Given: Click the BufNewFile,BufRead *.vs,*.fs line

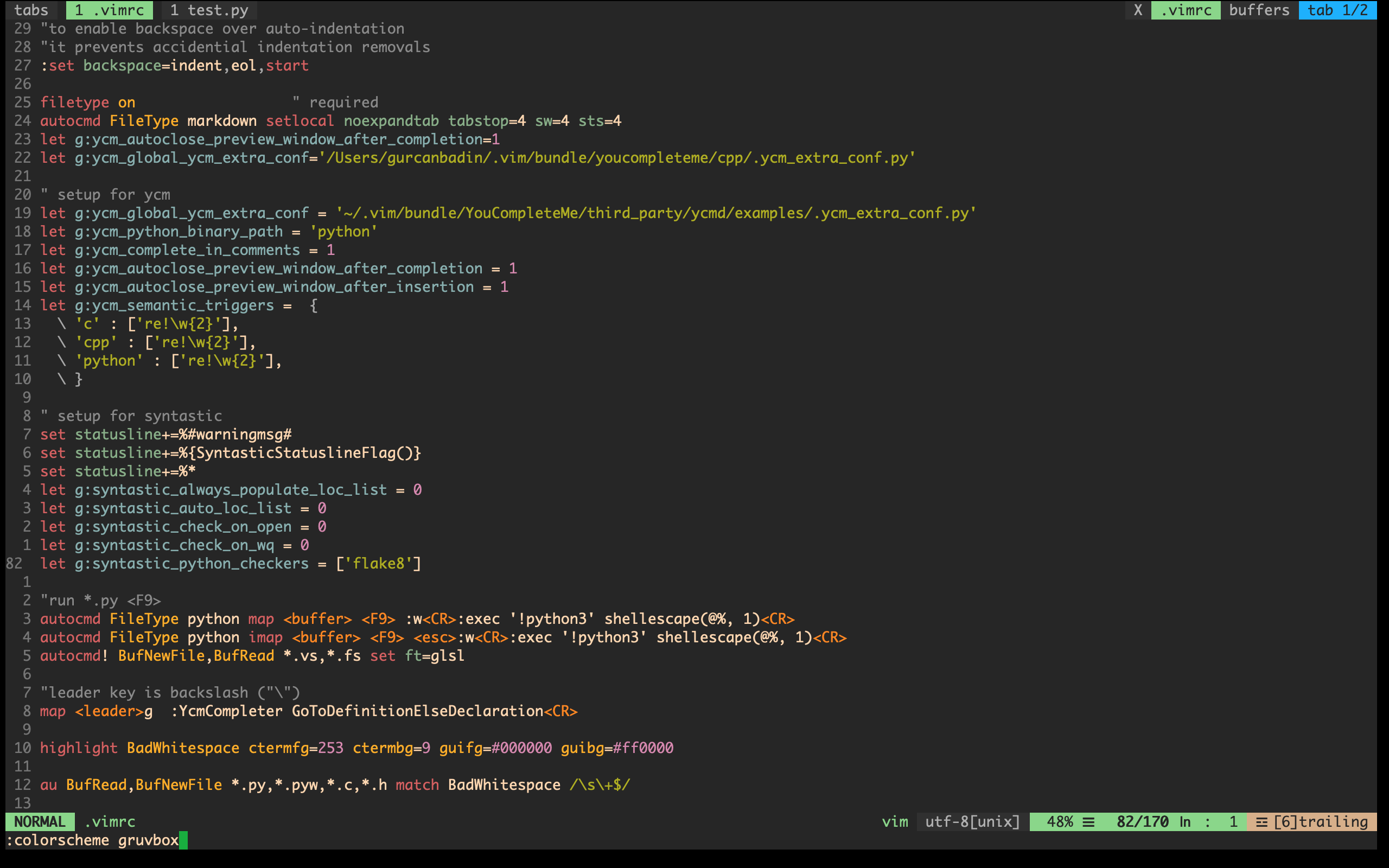Looking at the screenshot, I should coord(252,655).
